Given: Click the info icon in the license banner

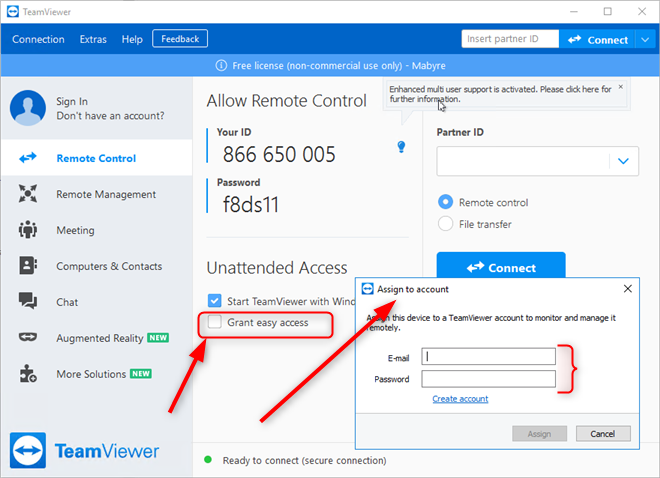Looking at the screenshot, I should 221,66.
